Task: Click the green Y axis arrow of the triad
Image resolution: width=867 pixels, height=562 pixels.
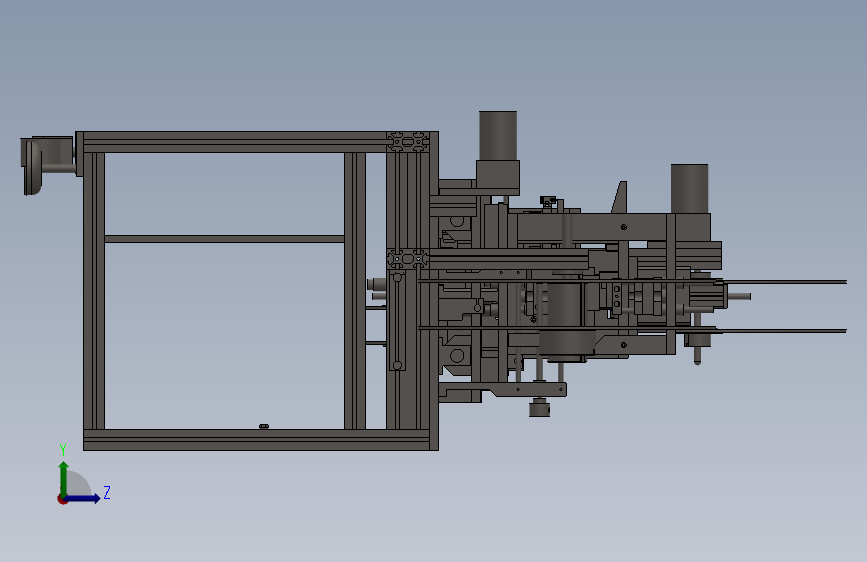Action: [x=64, y=478]
